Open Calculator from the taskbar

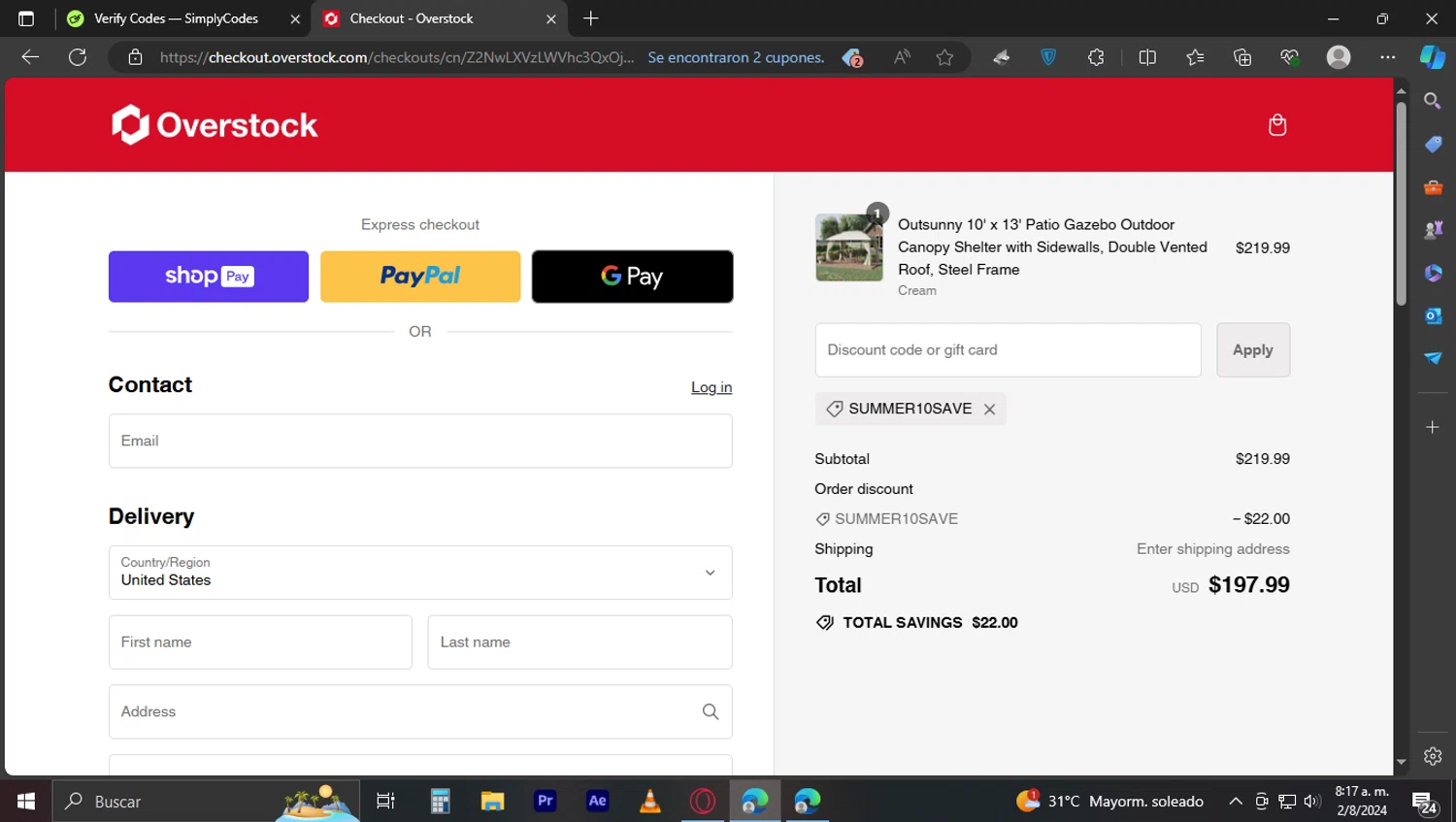click(440, 802)
